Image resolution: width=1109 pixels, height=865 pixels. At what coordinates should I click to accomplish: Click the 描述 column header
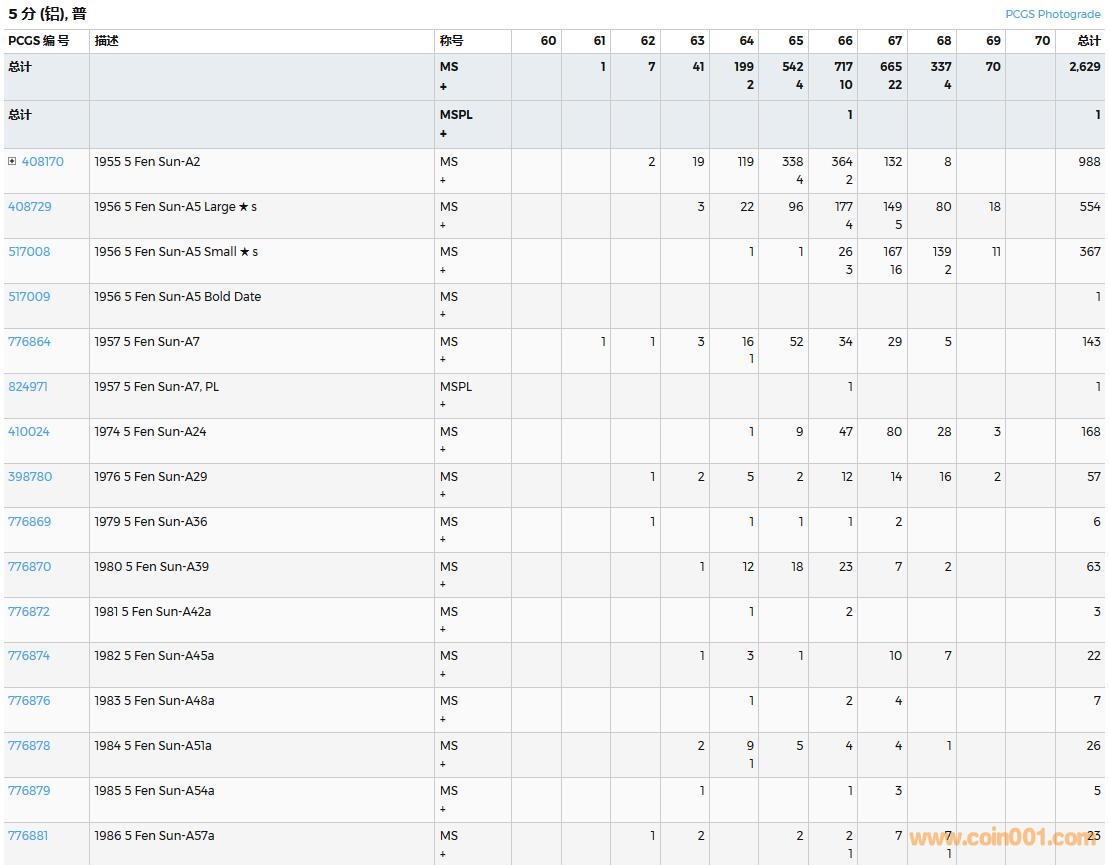(106, 41)
